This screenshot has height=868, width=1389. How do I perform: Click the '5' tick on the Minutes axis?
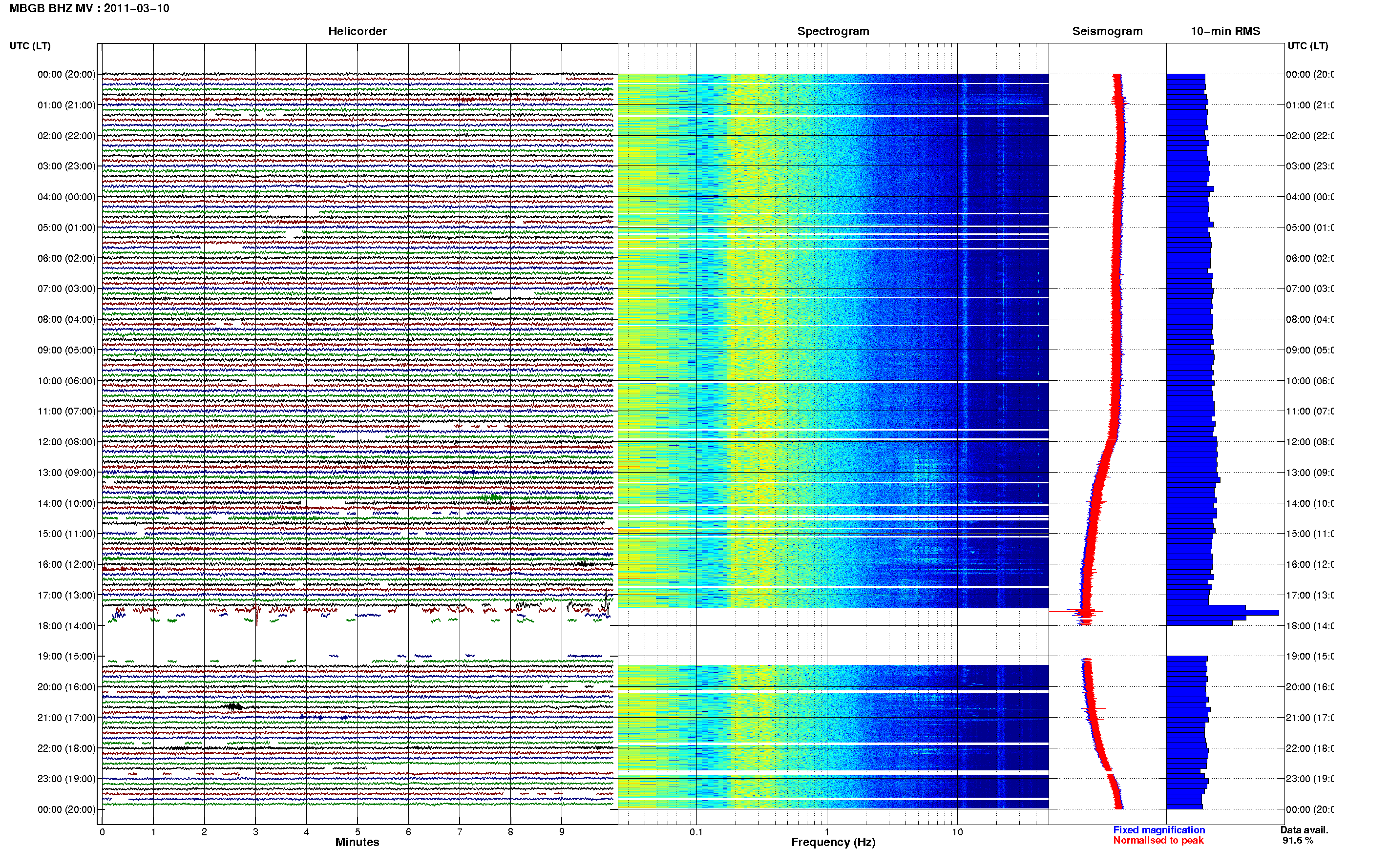358,832
